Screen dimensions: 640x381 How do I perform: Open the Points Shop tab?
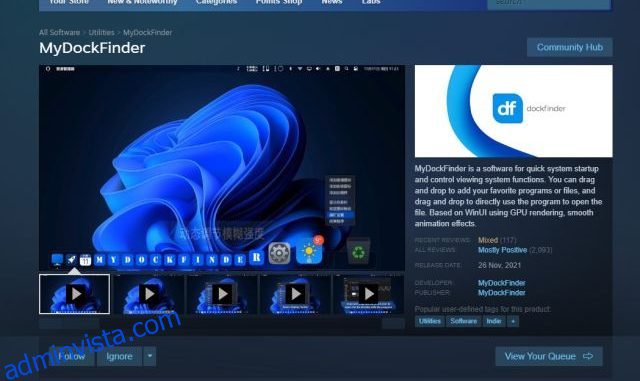(x=279, y=2)
